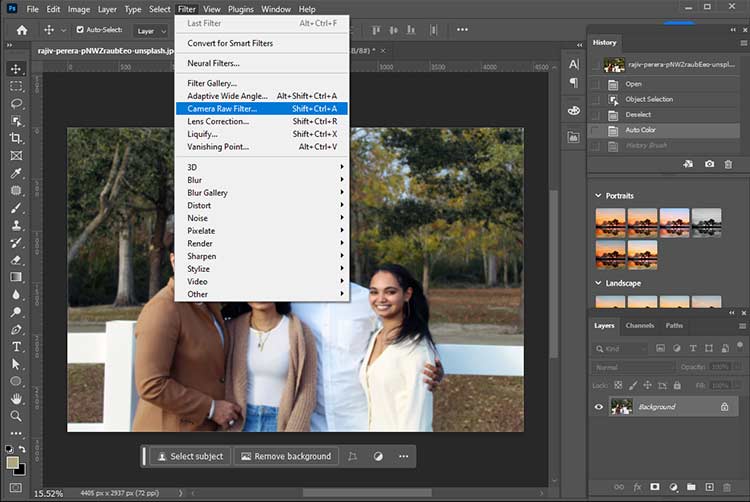The image size is (750, 502).
Task: Open the History panel options menu
Action: (743, 43)
